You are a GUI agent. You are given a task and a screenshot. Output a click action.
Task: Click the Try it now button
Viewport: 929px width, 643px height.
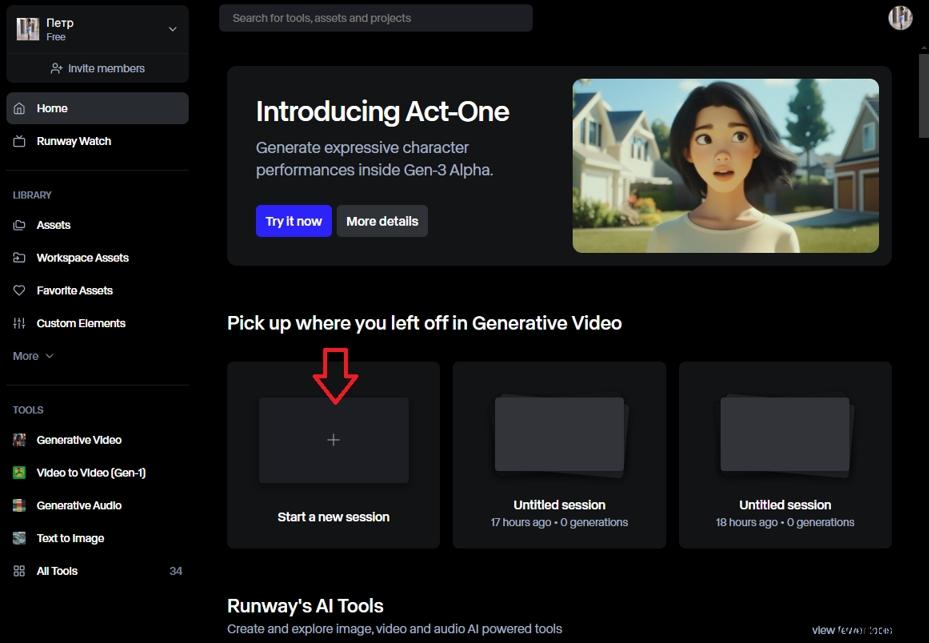pos(294,221)
